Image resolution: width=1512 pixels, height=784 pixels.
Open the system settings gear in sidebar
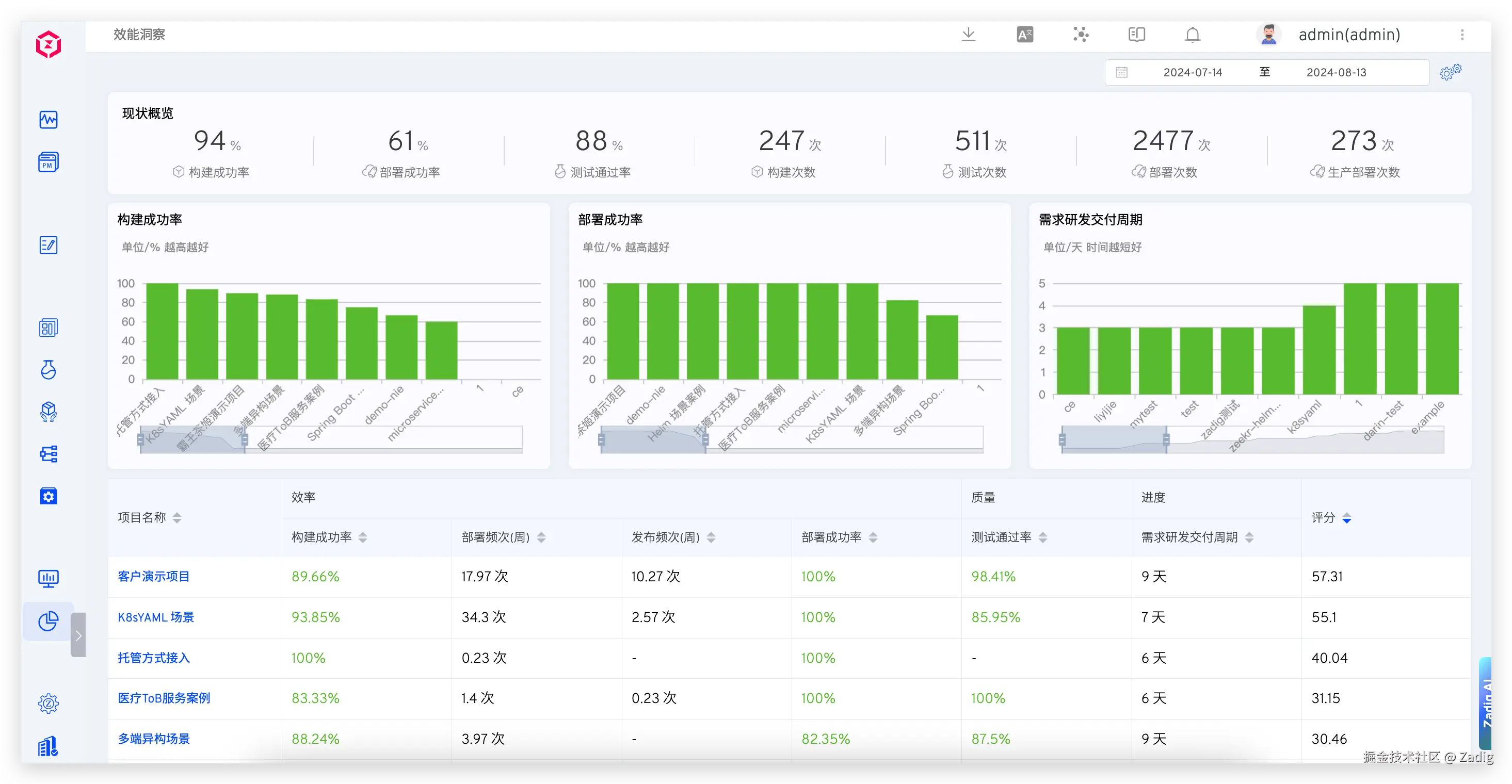pyautogui.click(x=48, y=703)
